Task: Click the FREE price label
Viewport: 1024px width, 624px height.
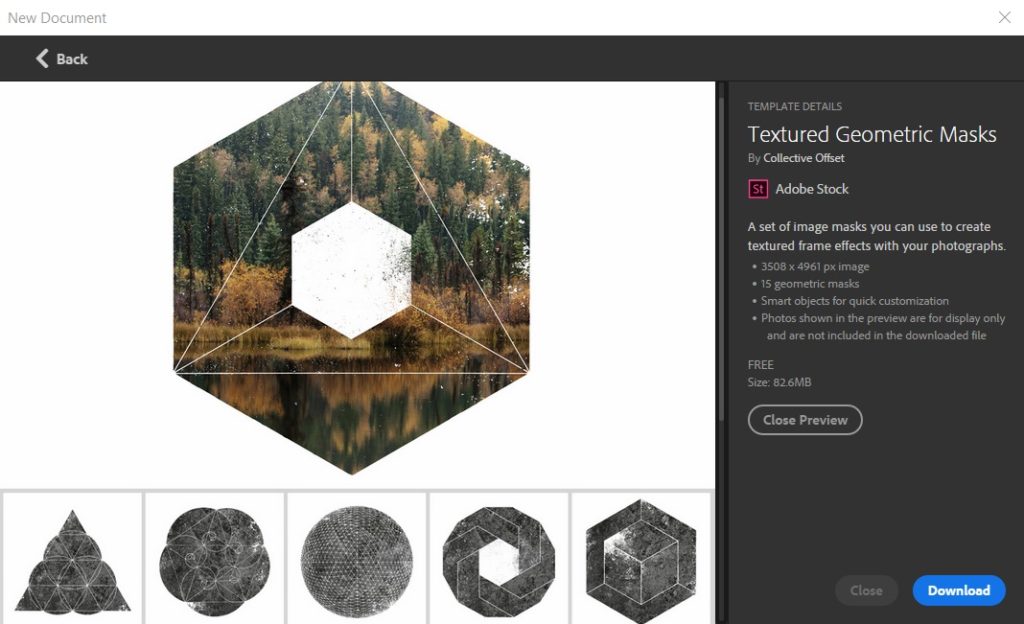Action: [761, 365]
